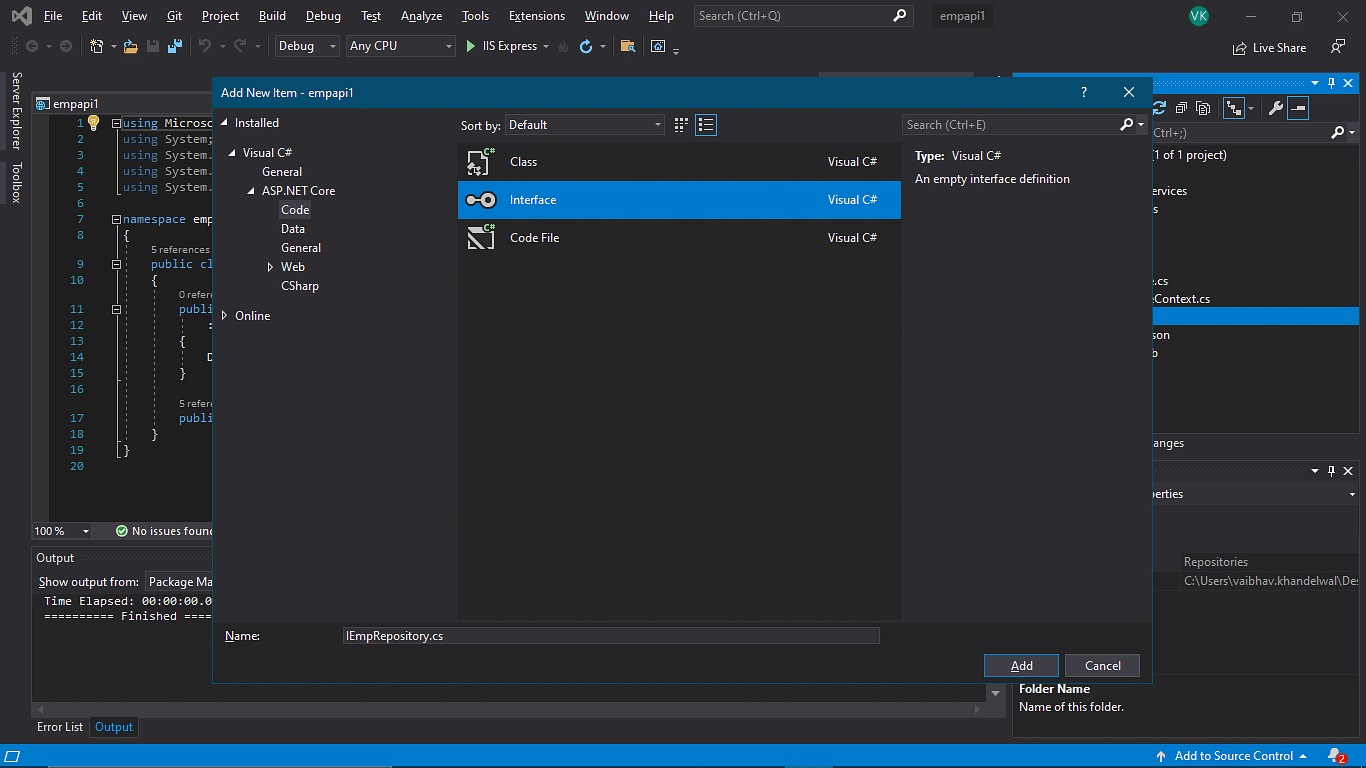Image resolution: width=1366 pixels, height=768 pixels.
Task: Click Collapse All icon in Solution Explorer
Action: (x=1182, y=108)
